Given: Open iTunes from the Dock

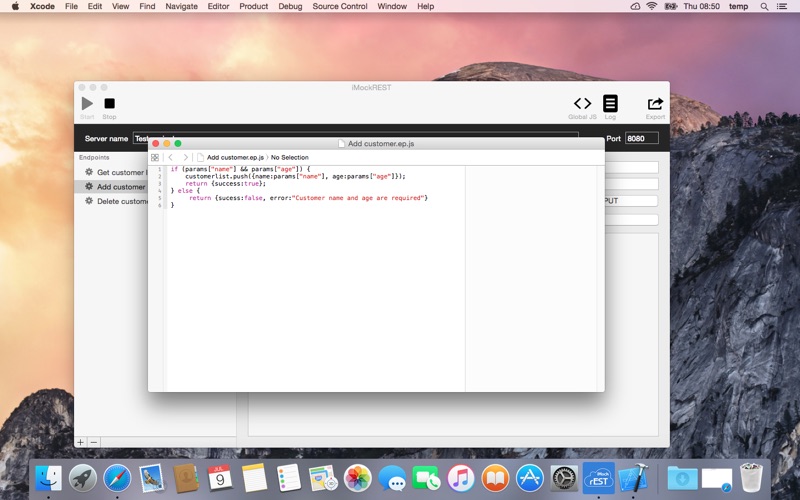Looking at the screenshot, I should (x=461, y=479).
